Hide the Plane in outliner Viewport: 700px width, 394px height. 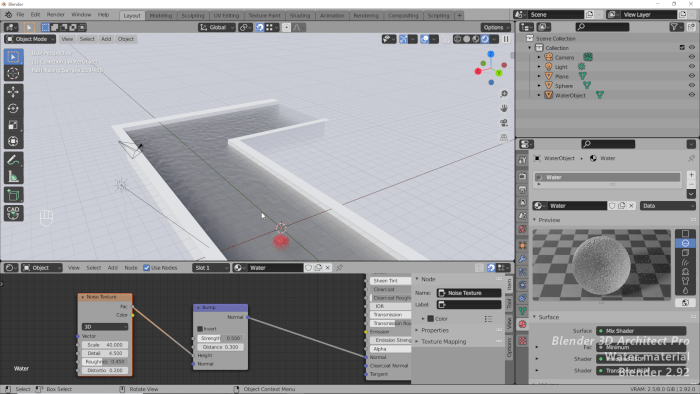click(692, 76)
